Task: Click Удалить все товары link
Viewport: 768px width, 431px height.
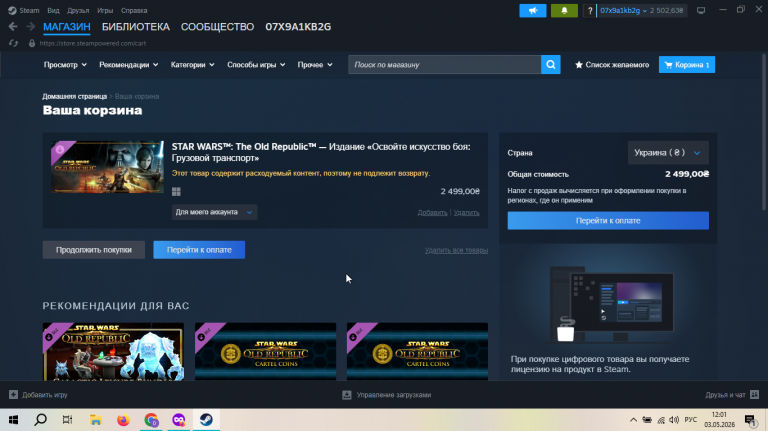Action: pyautogui.click(x=456, y=250)
